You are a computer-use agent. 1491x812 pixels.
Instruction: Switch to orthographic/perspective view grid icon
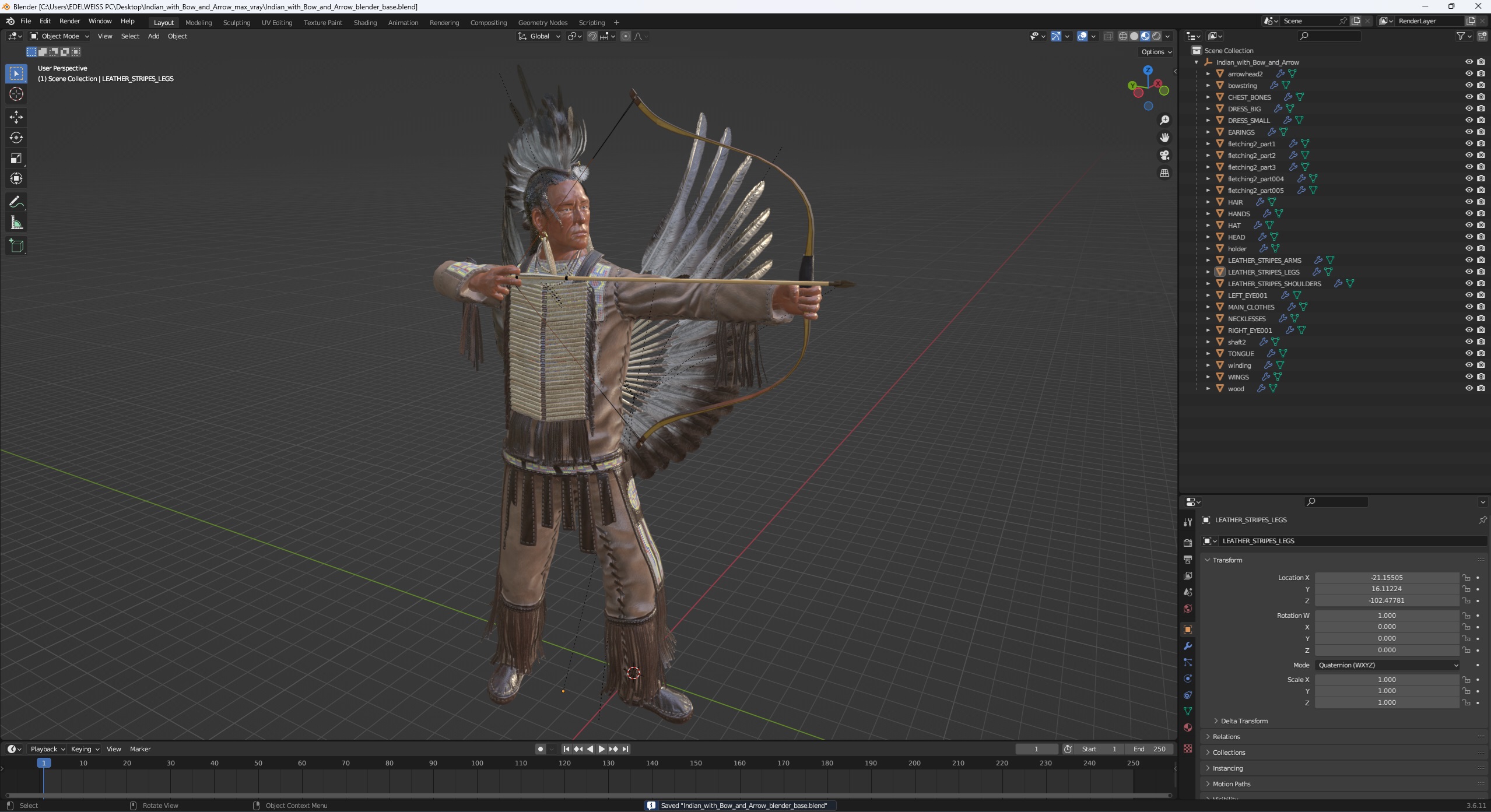pos(1164,173)
